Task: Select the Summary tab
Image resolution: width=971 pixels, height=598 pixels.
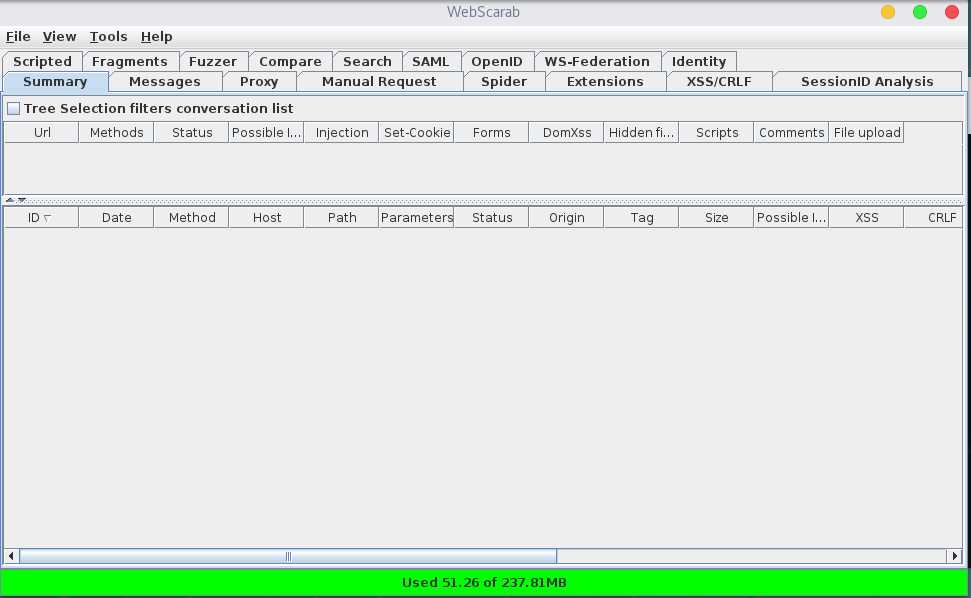Action: [x=55, y=82]
